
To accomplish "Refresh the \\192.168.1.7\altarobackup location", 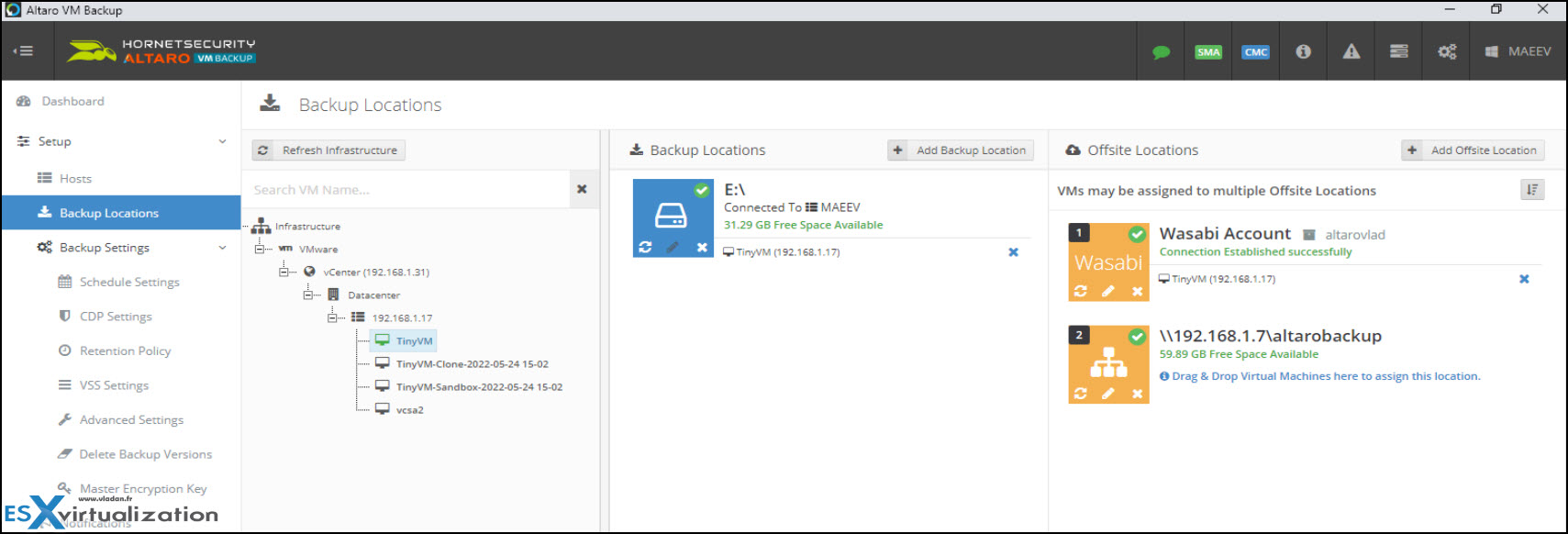I will (1081, 394).
